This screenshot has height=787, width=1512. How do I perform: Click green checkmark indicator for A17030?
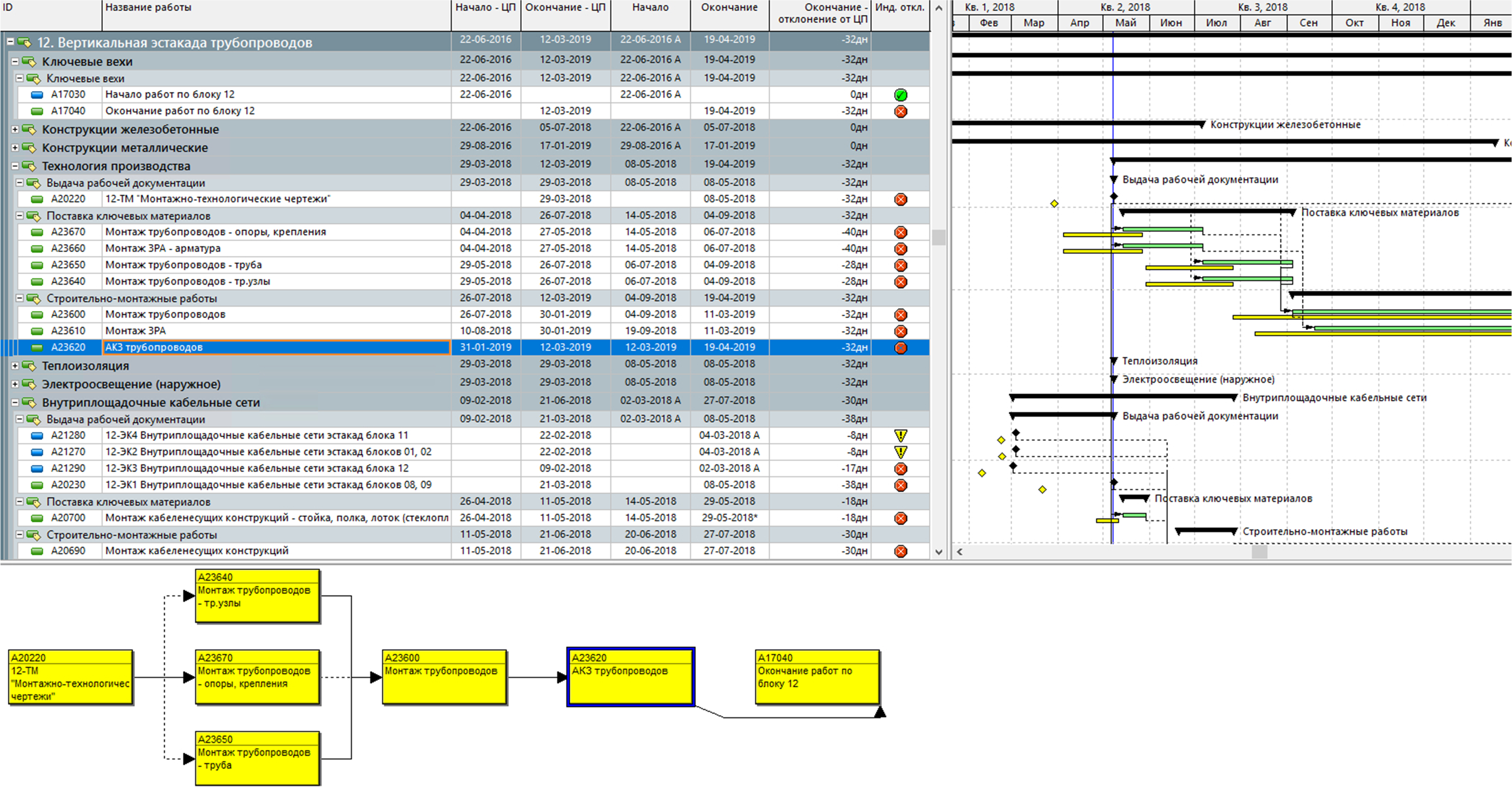coord(900,95)
